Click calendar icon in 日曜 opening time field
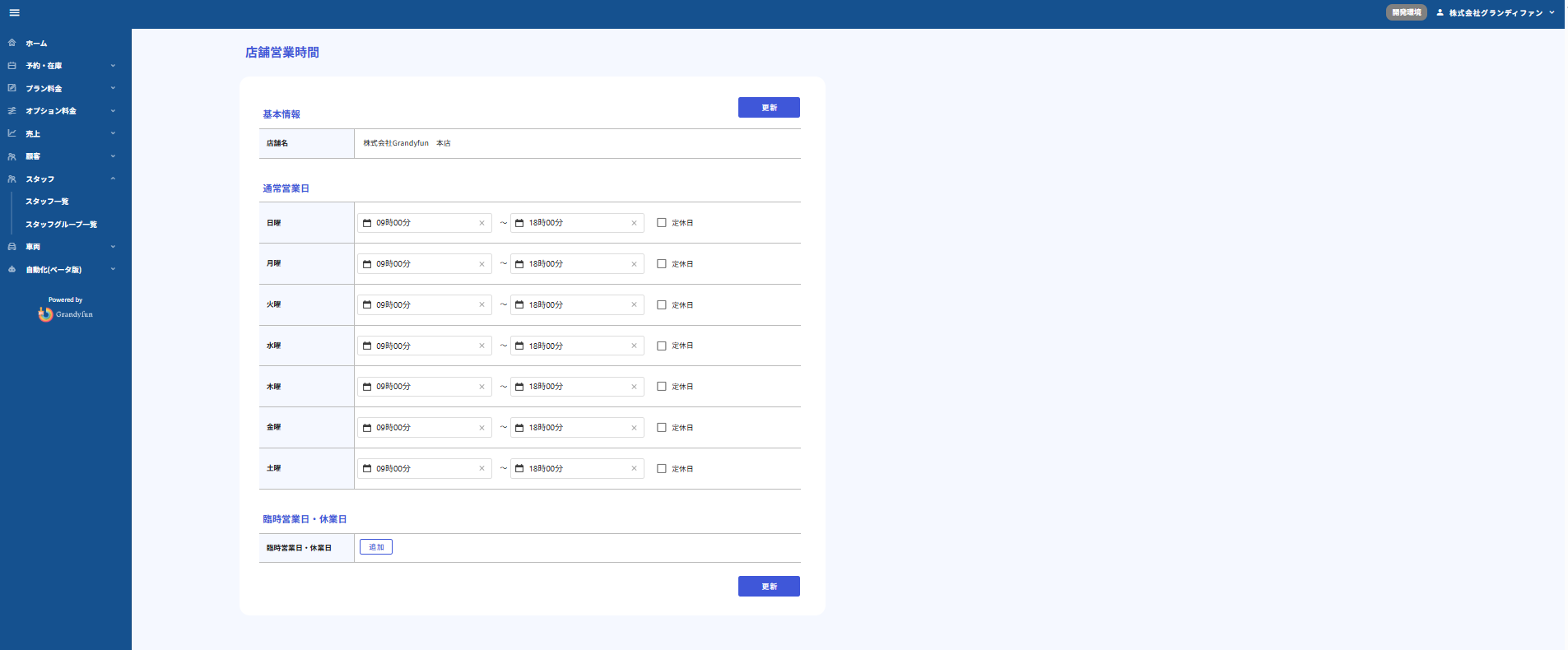This screenshot has height=650, width=1568. tap(367, 223)
